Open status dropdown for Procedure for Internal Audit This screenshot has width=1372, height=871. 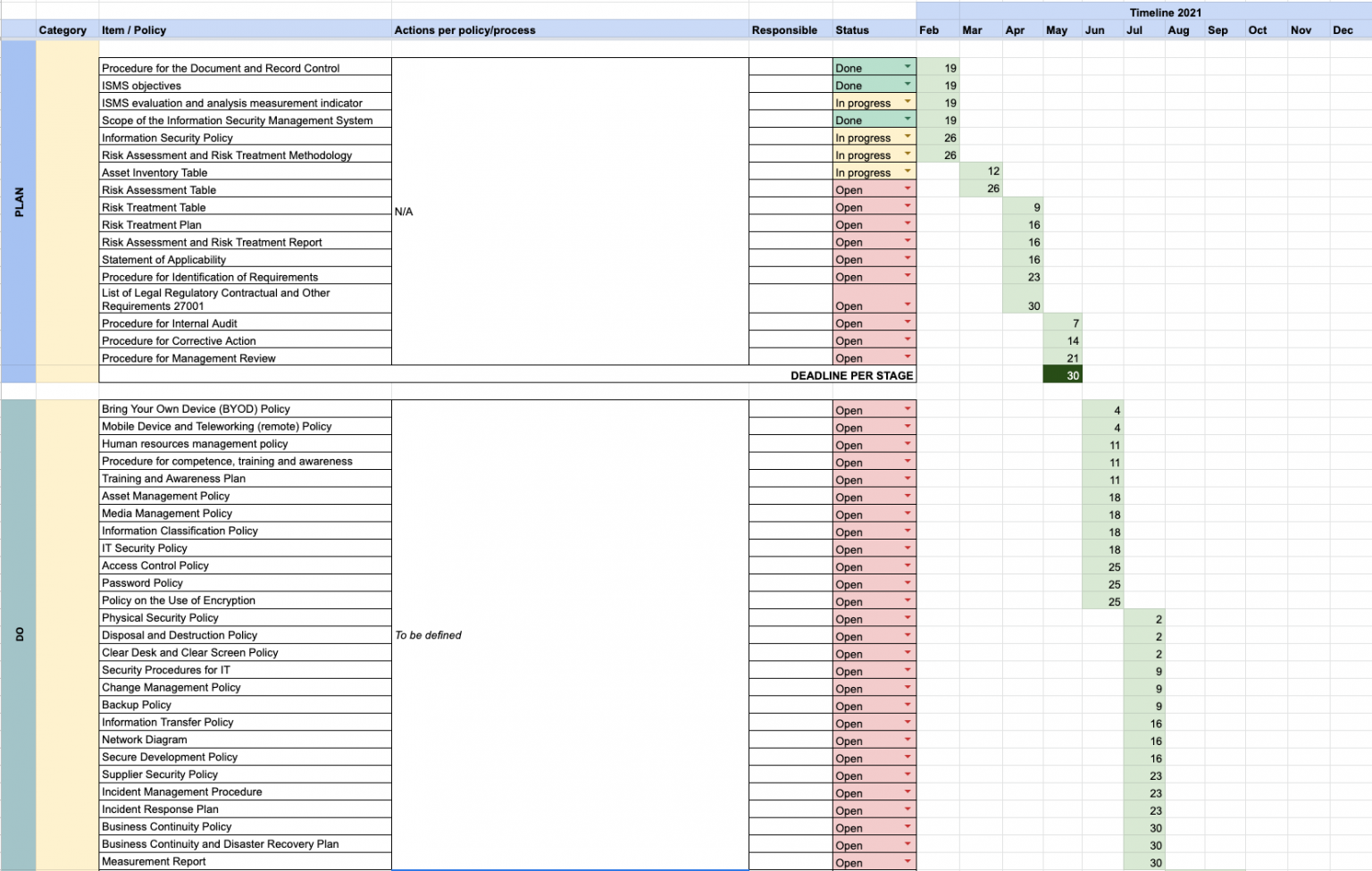click(908, 322)
